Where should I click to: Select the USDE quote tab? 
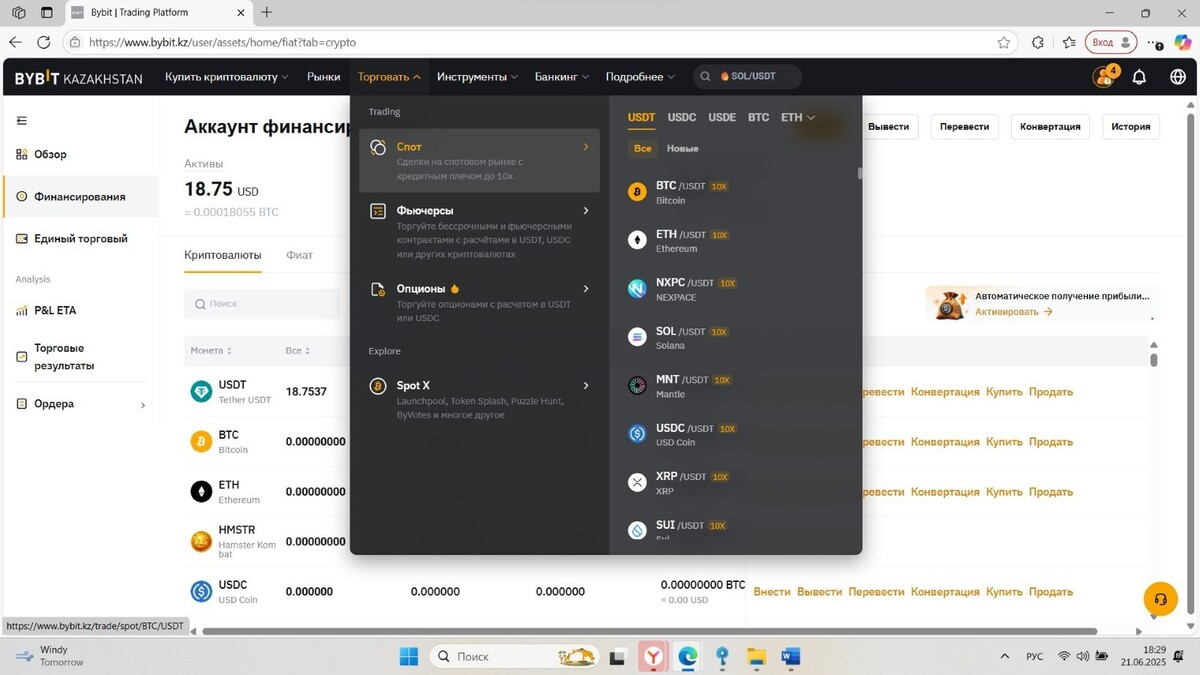[722, 117]
